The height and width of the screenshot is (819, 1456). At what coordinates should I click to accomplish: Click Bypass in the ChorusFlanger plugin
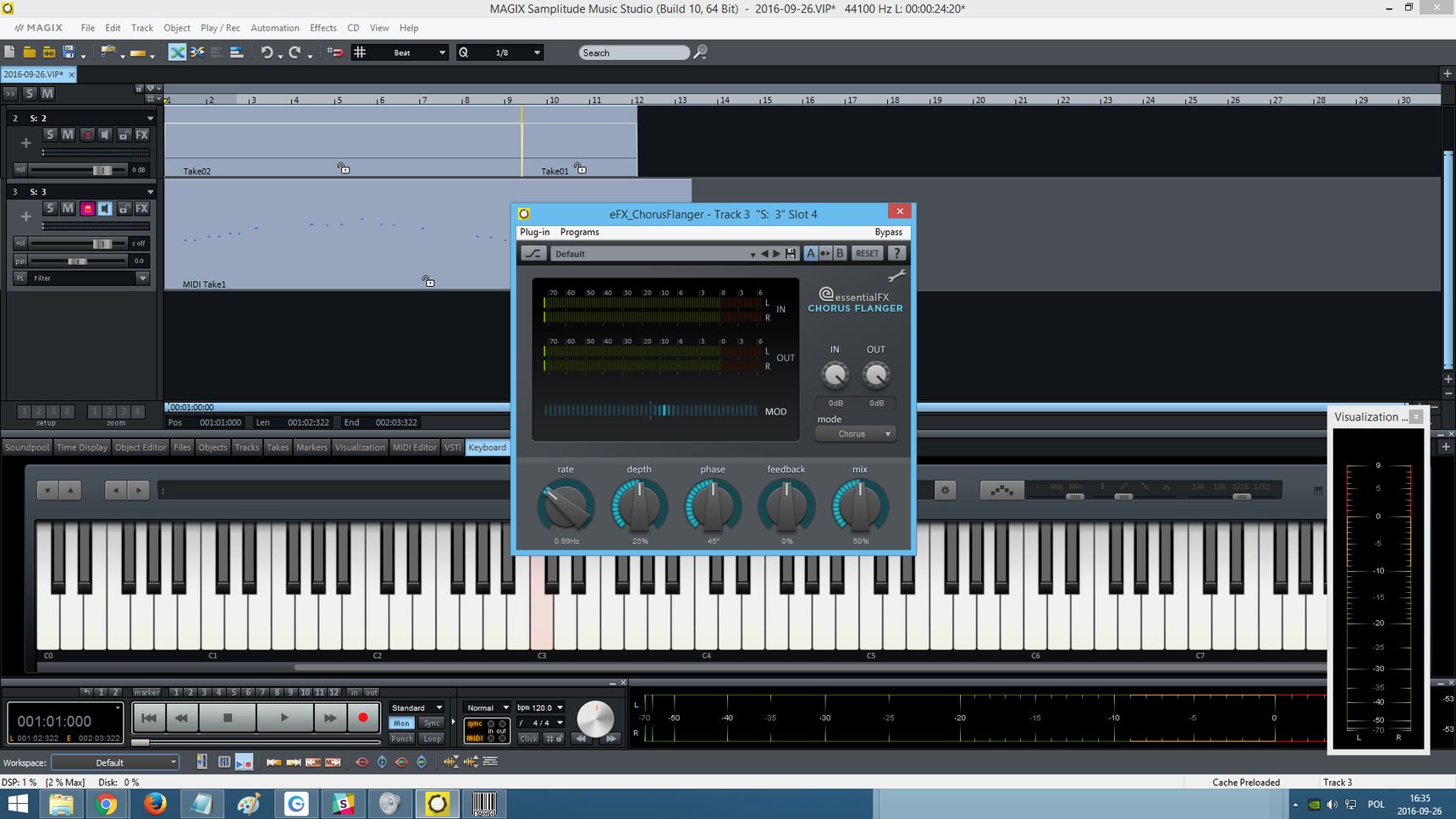coord(888,232)
